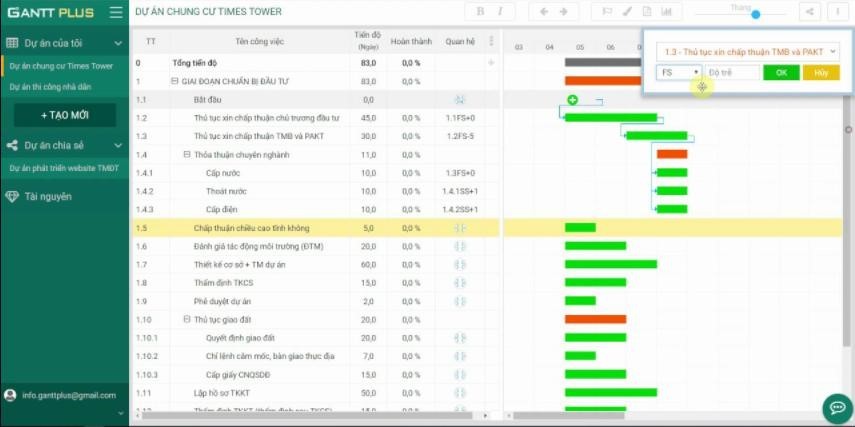Click the + TẠO MỚI button
855x427 pixels.
65,115
